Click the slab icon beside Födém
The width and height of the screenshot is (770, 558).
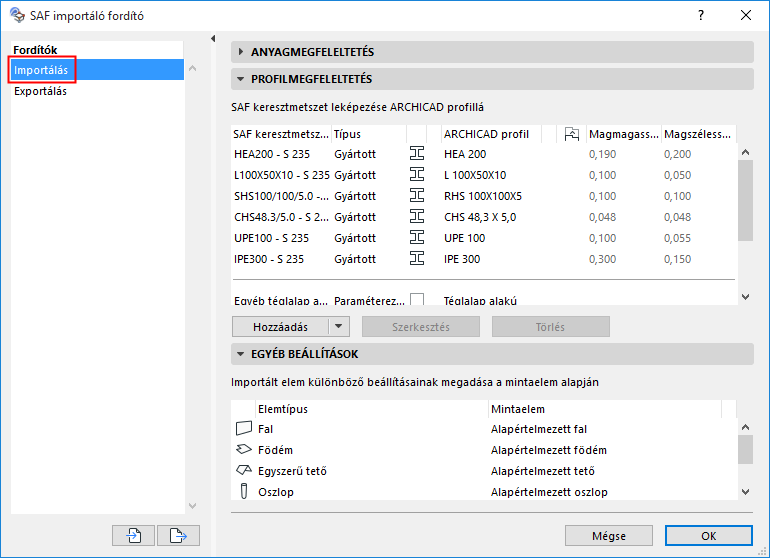click(244, 449)
